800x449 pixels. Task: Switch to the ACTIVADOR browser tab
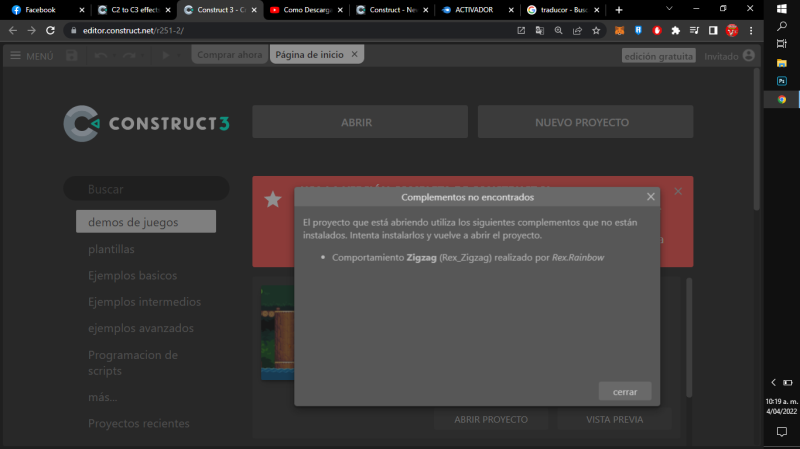click(477, 10)
